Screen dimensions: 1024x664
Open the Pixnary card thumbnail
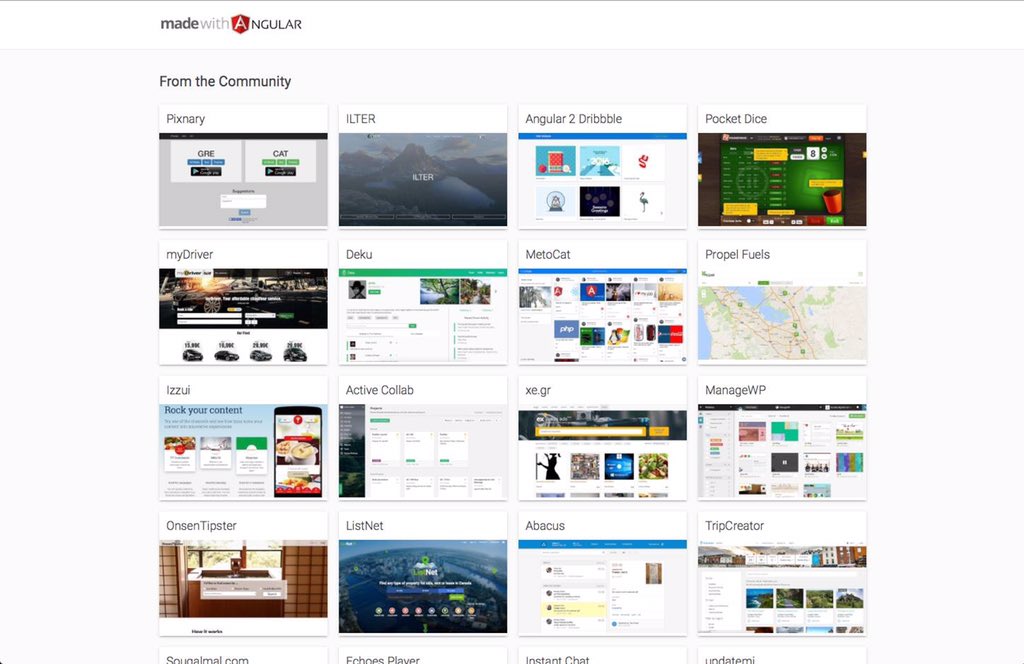[x=243, y=180]
